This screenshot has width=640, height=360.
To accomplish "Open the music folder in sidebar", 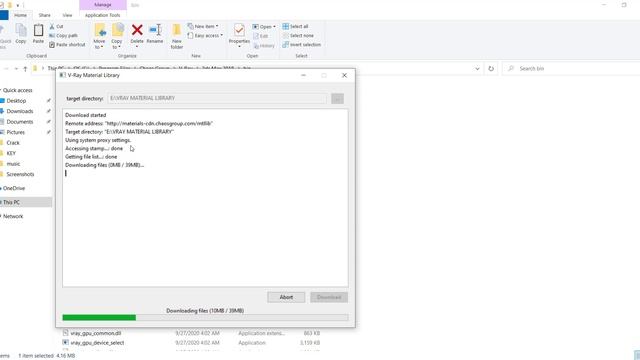I will (x=13, y=164).
